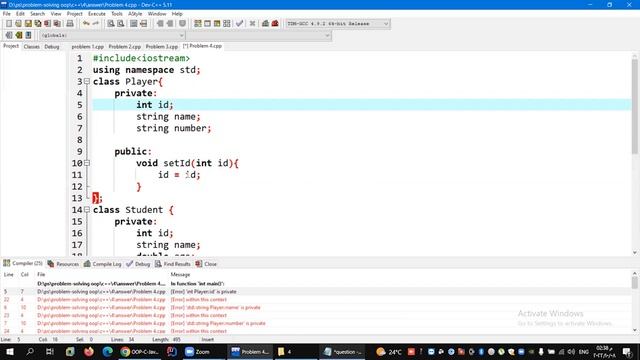The width and height of the screenshot is (640, 360).
Task: Click the Save file toolbar icon
Action: [x=28, y=24]
